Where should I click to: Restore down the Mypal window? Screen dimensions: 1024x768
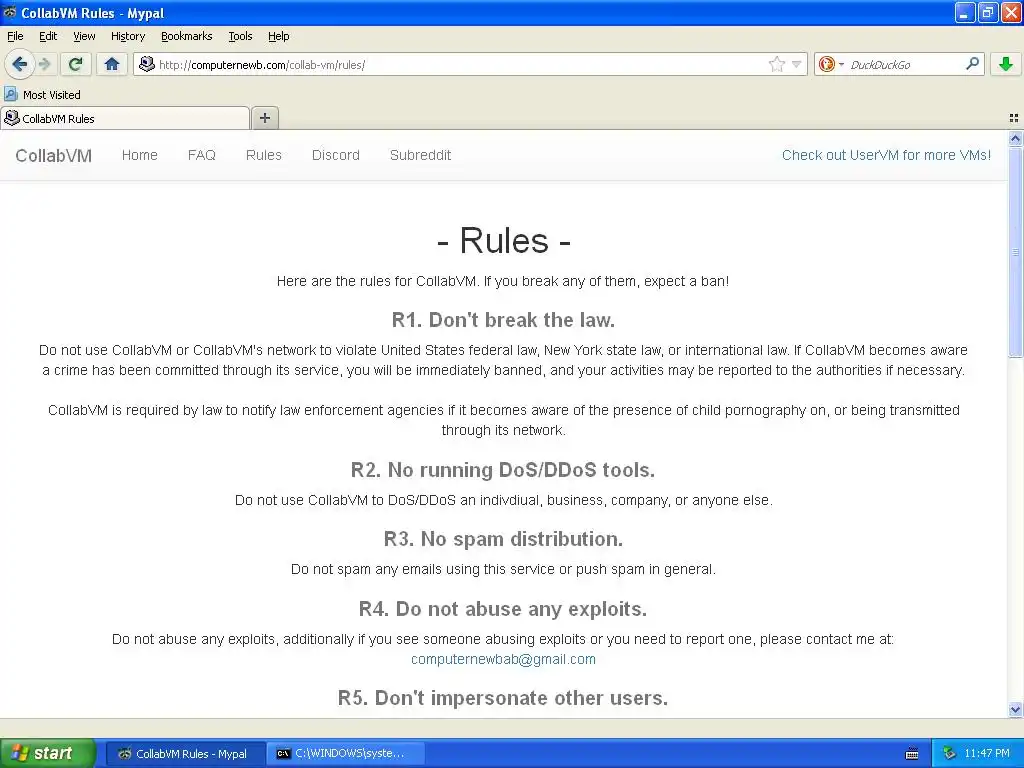click(987, 13)
